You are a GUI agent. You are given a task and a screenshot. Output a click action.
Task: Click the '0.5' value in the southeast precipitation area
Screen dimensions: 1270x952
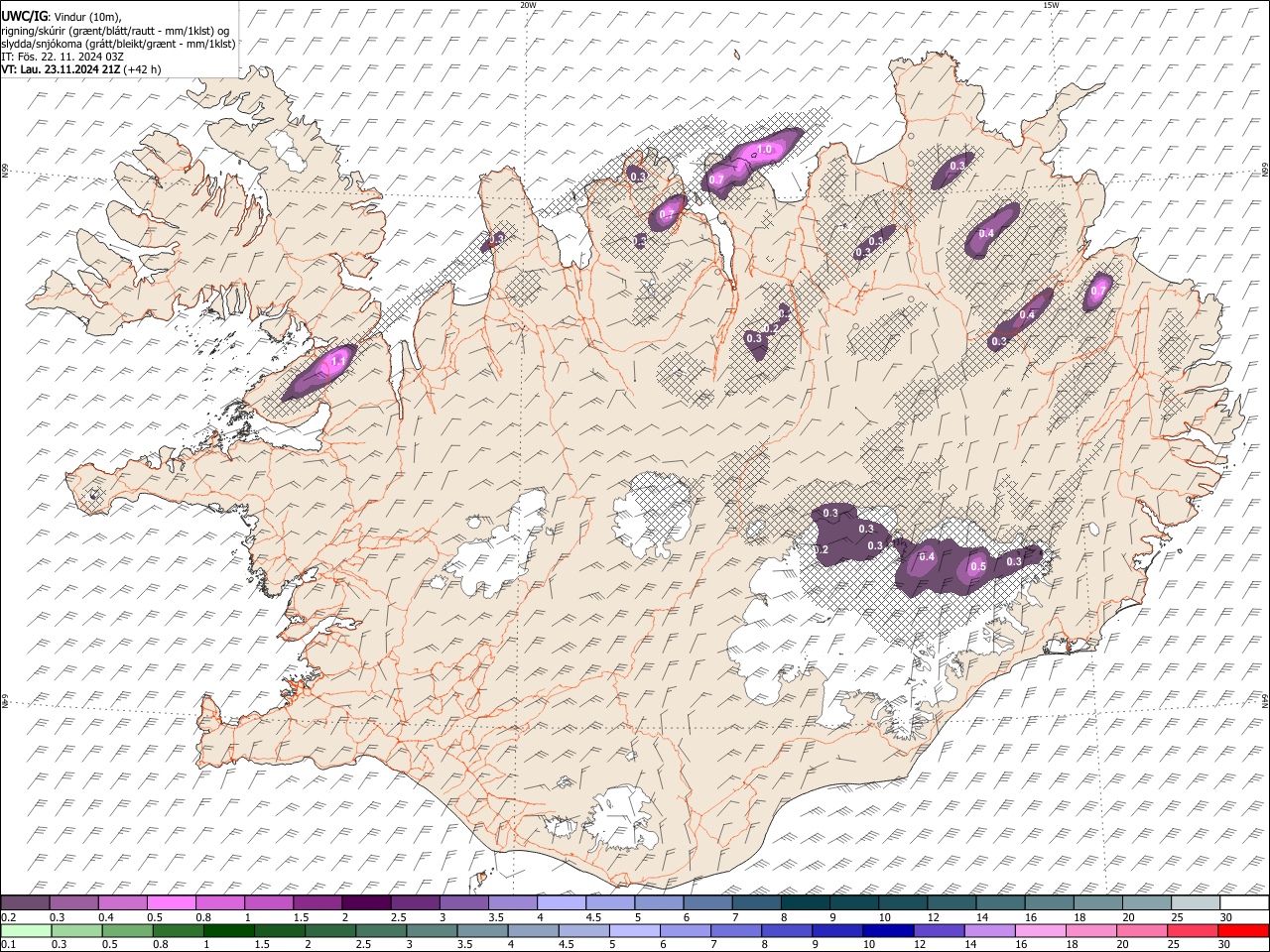point(977,567)
